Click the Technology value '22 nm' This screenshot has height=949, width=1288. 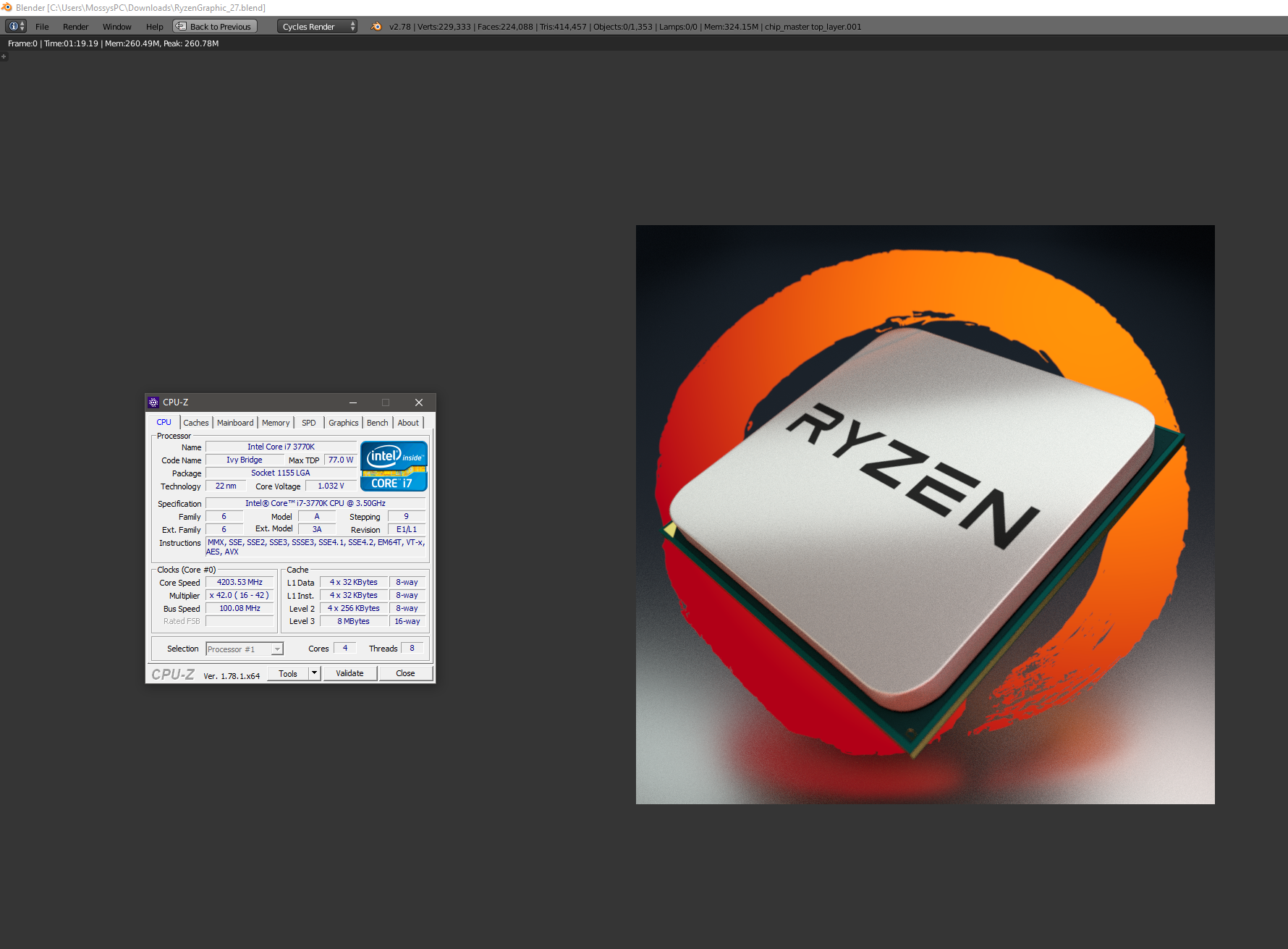[226, 486]
